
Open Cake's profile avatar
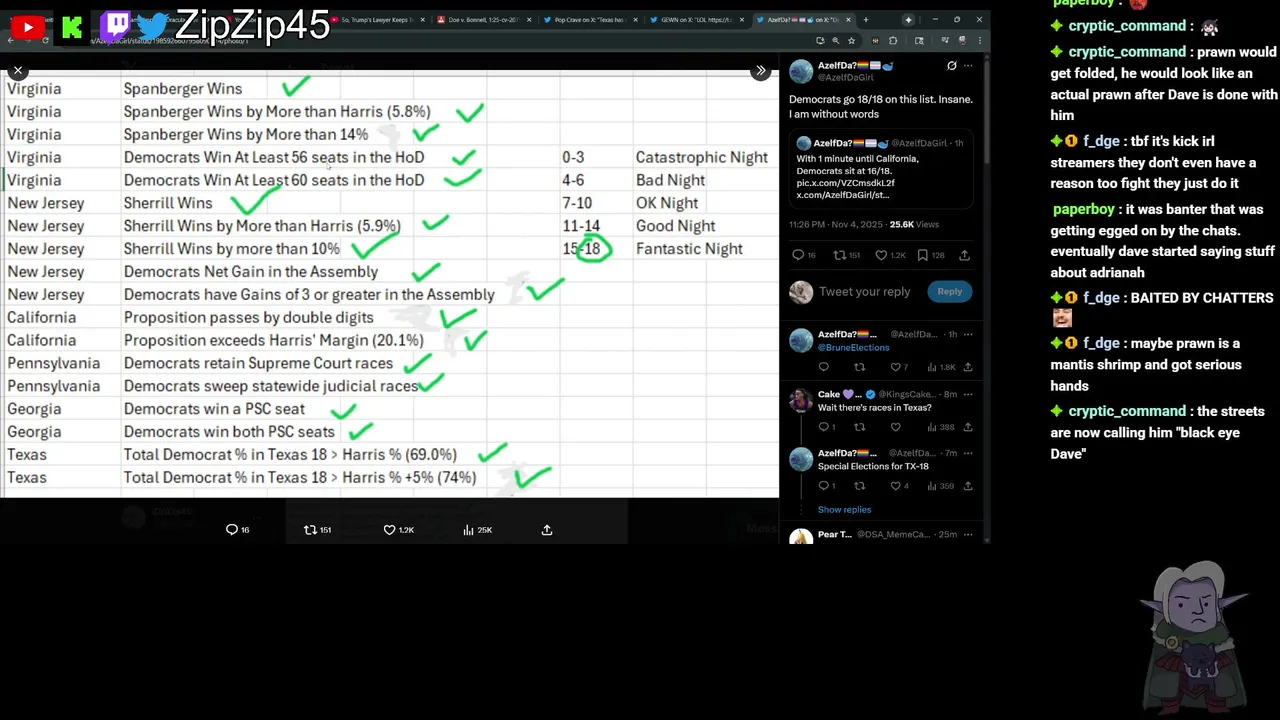tap(801, 400)
